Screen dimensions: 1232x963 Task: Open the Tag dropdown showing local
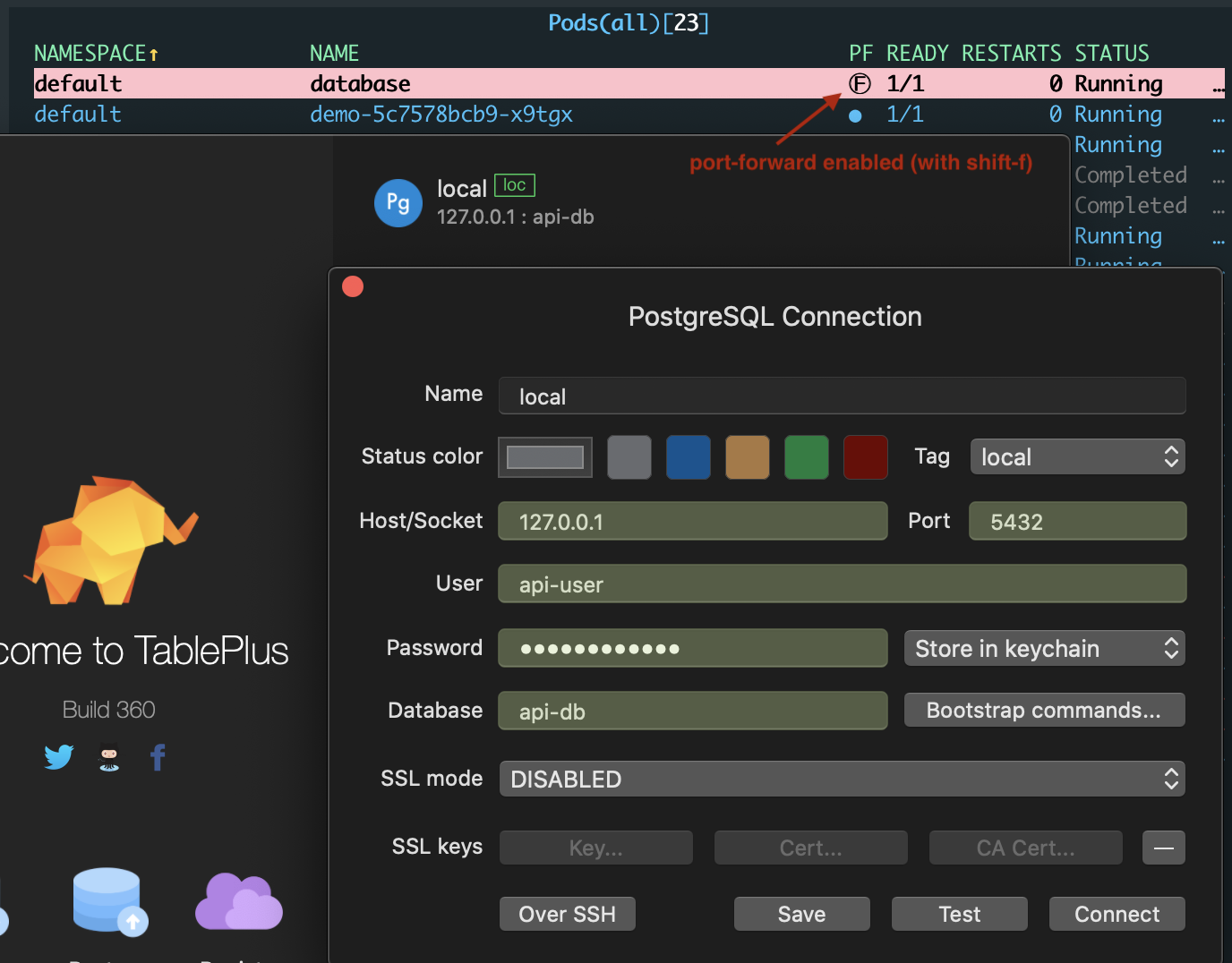pyautogui.click(x=1078, y=457)
